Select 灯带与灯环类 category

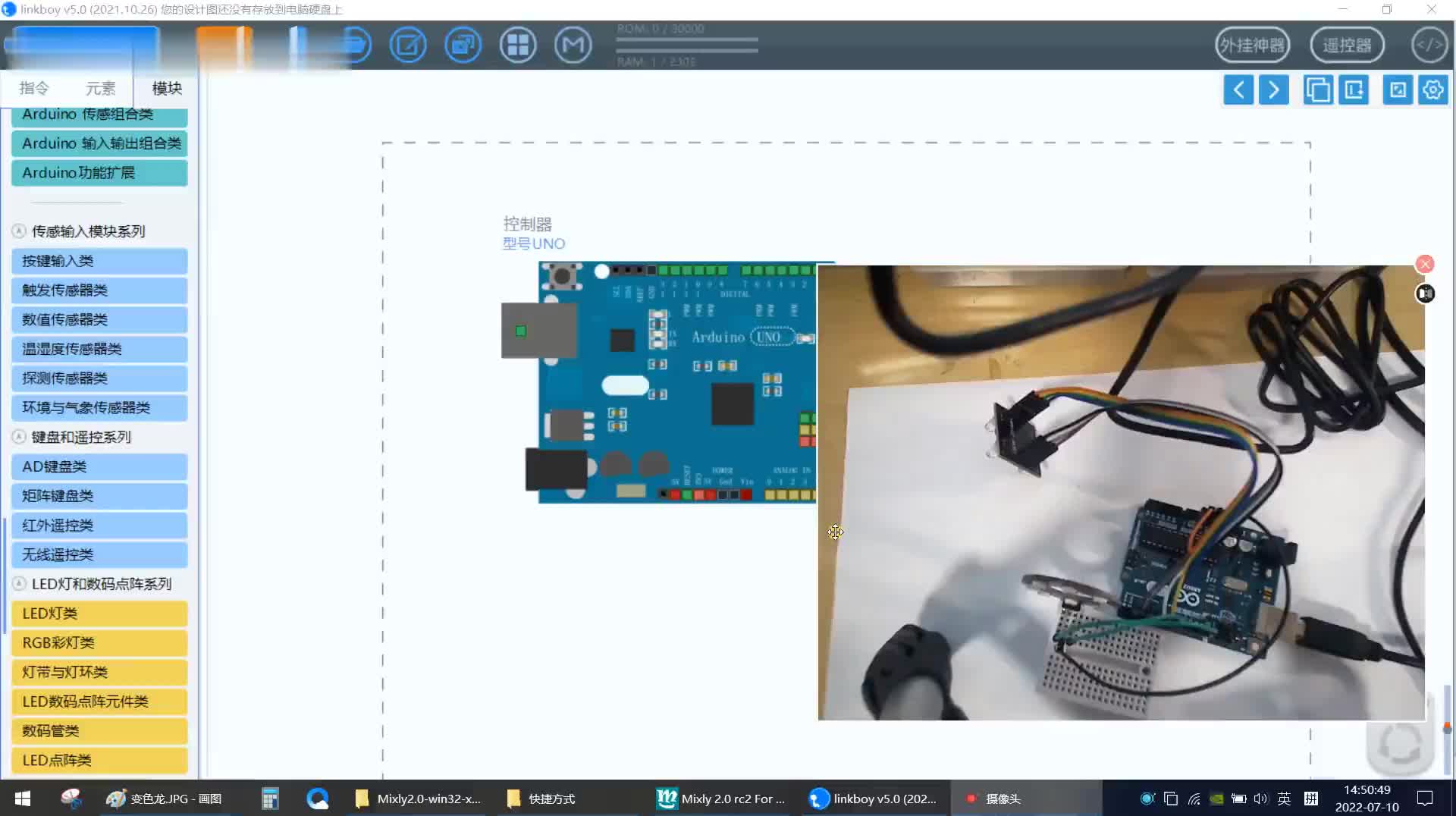pyautogui.click(x=99, y=672)
